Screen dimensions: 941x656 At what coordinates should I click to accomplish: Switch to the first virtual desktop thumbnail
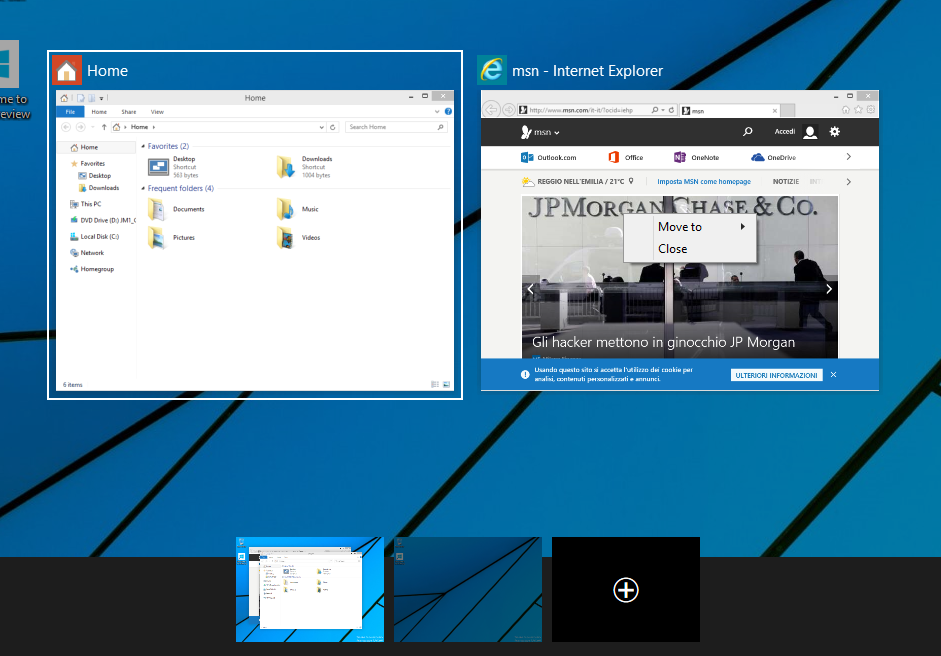click(310, 589)
